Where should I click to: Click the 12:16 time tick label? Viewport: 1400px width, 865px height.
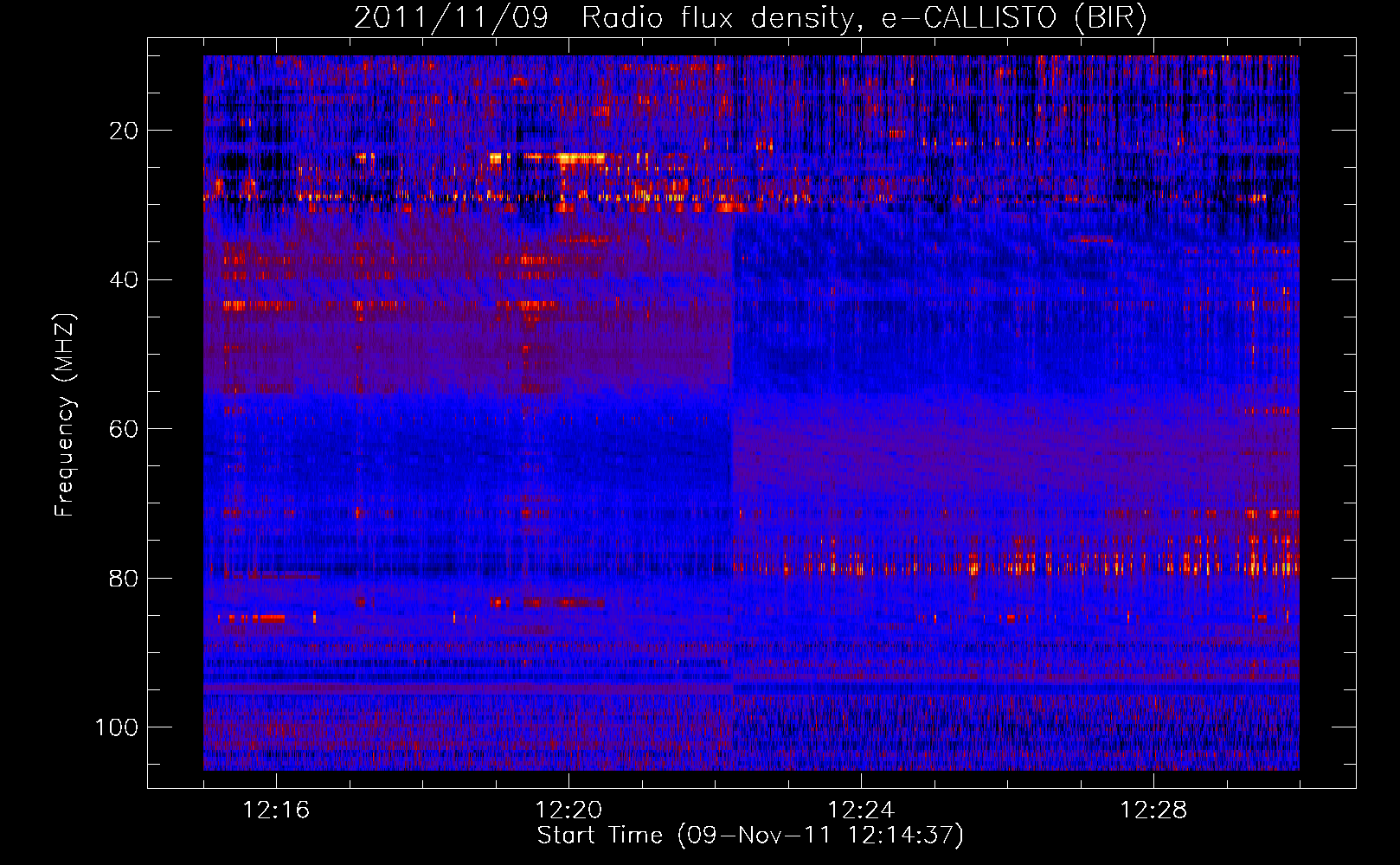tap(276, 811)
